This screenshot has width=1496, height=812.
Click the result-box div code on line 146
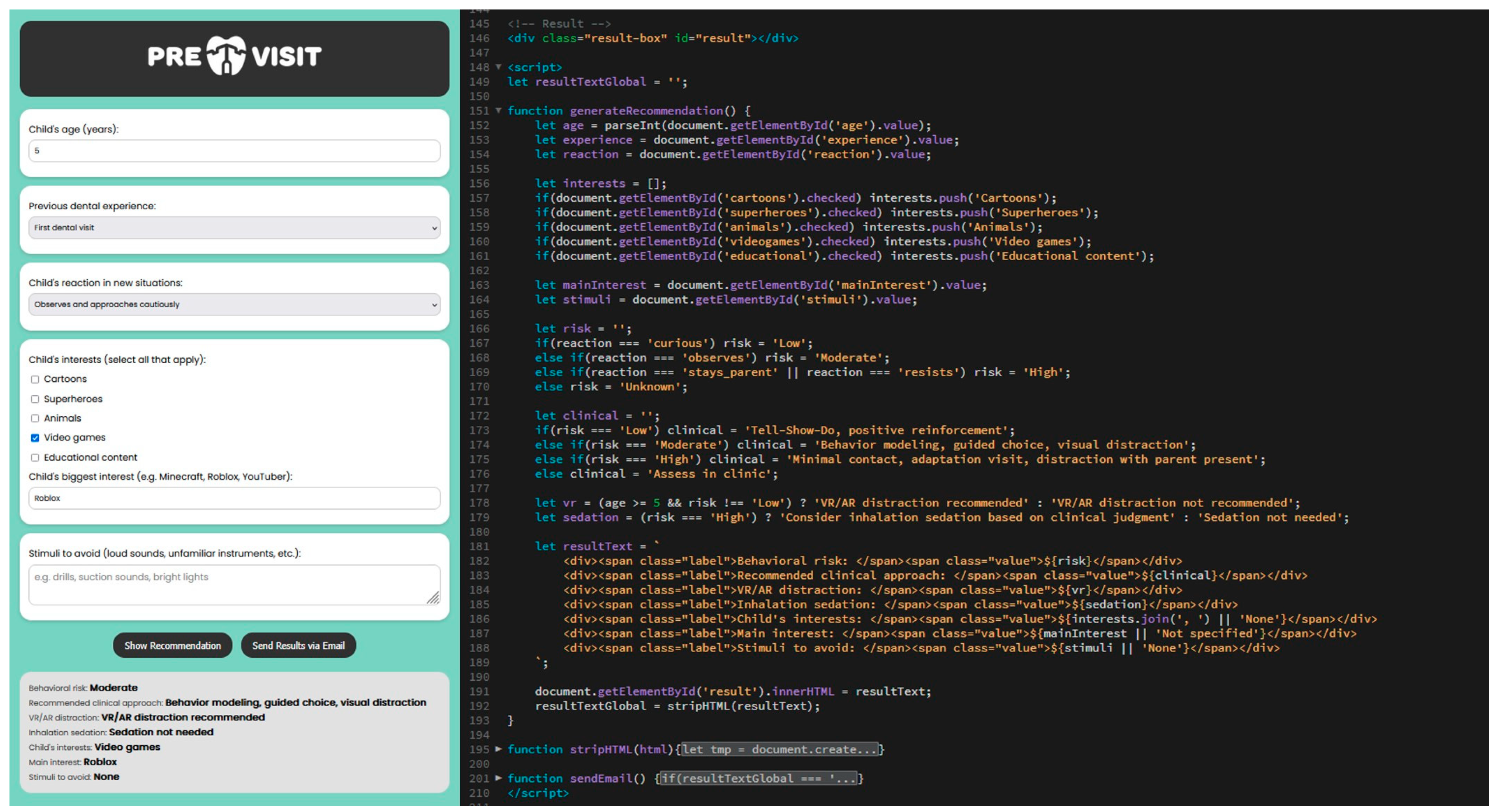(x=653, y=38)
